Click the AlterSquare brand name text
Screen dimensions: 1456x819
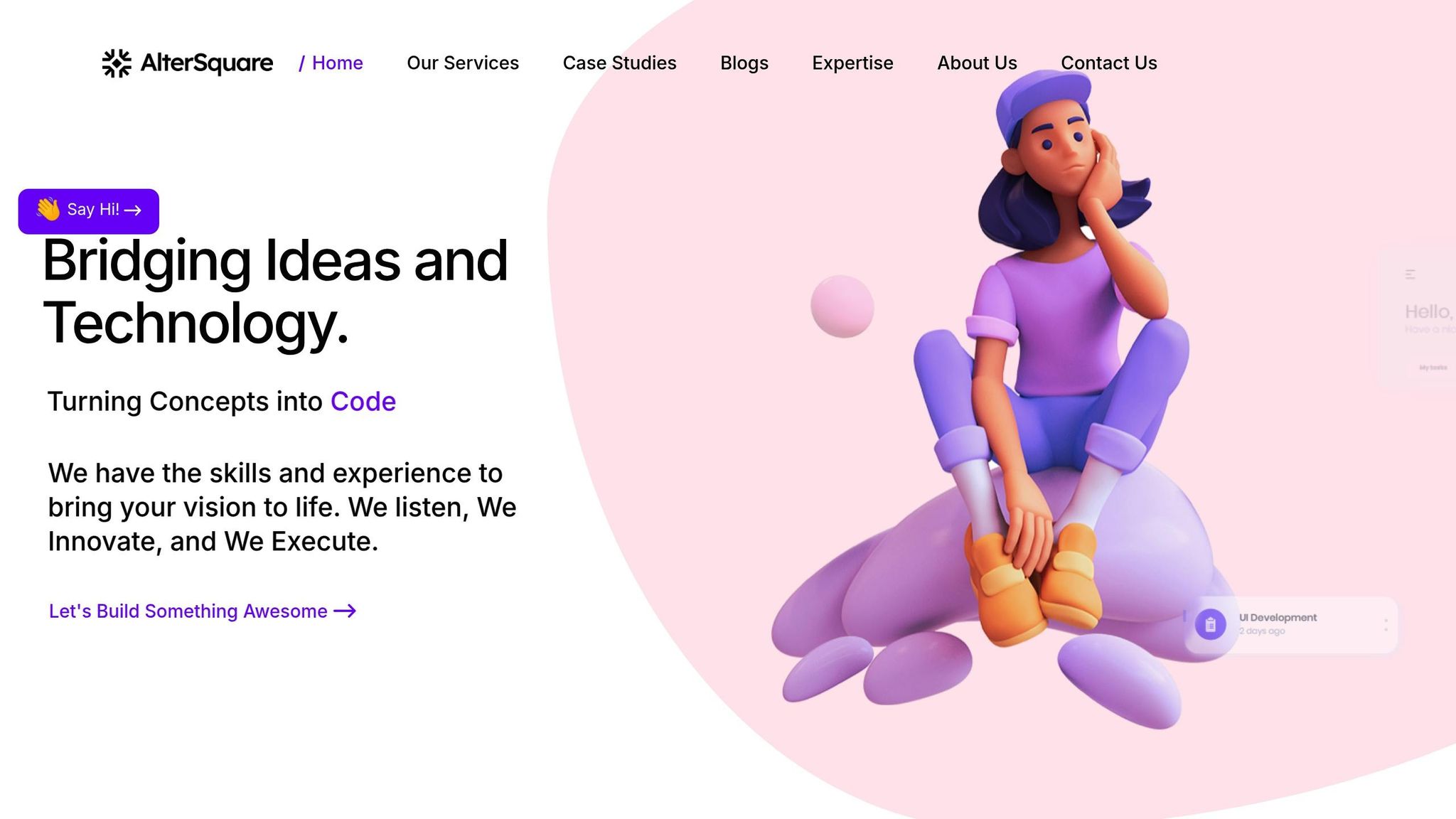pos(206,63)
